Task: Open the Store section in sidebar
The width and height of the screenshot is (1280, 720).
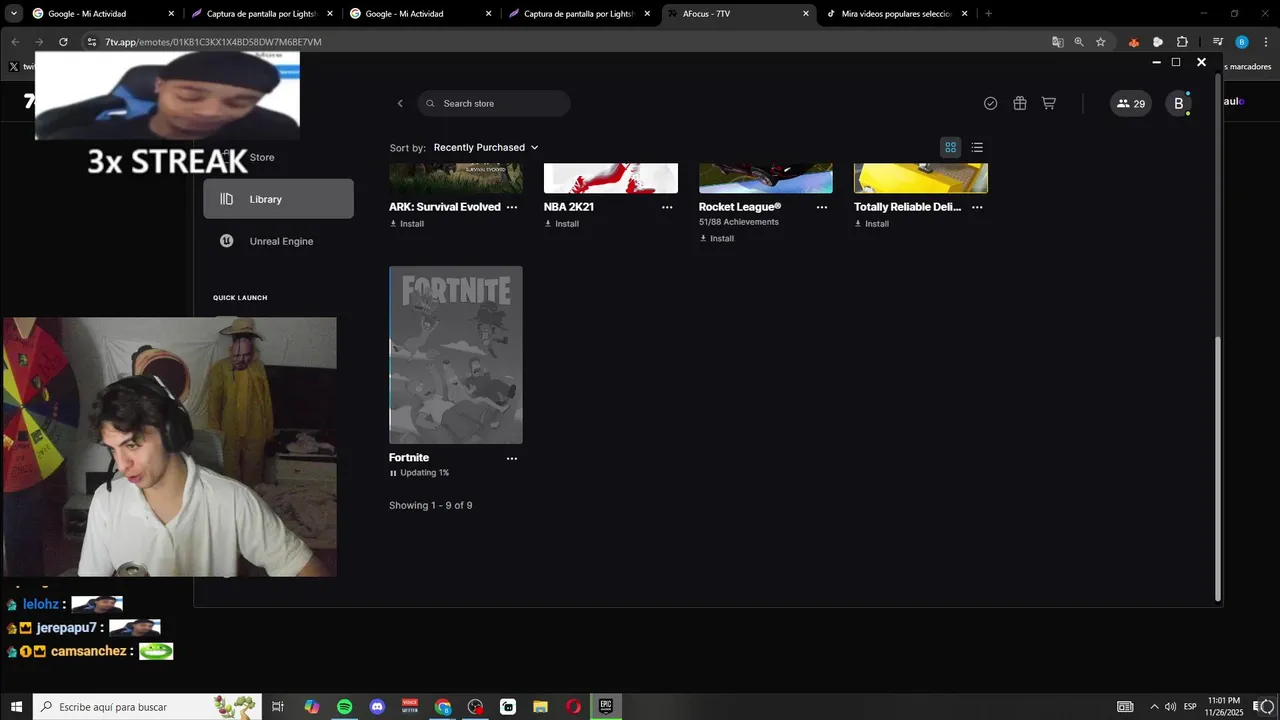Action: pyautogui.click(x=262, y=157)
